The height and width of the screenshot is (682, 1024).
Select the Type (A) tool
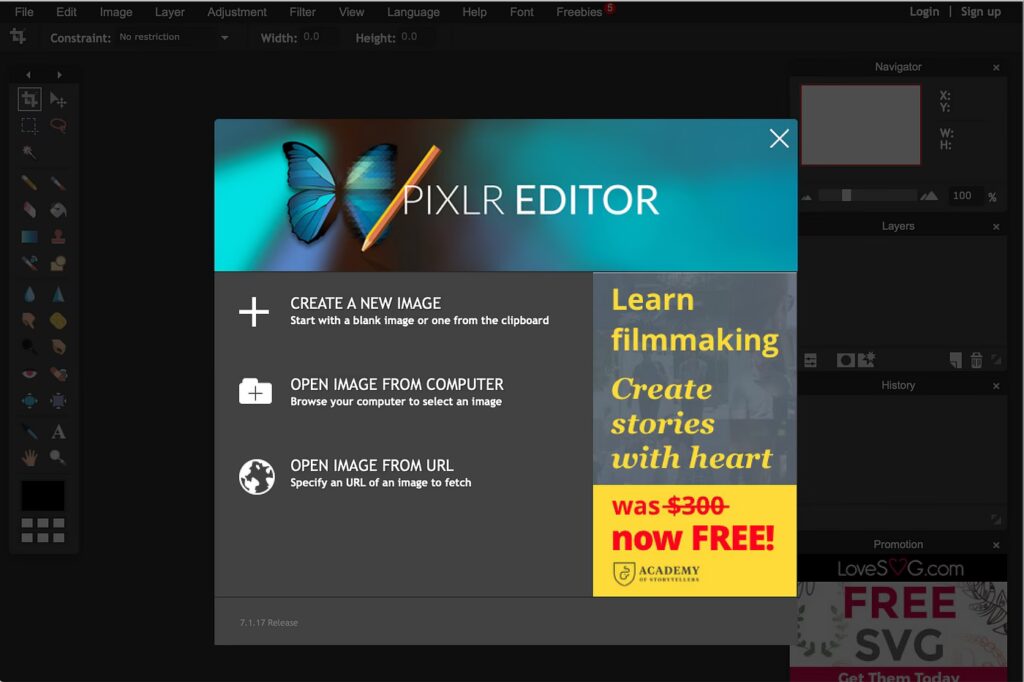(x=58, y=432)
